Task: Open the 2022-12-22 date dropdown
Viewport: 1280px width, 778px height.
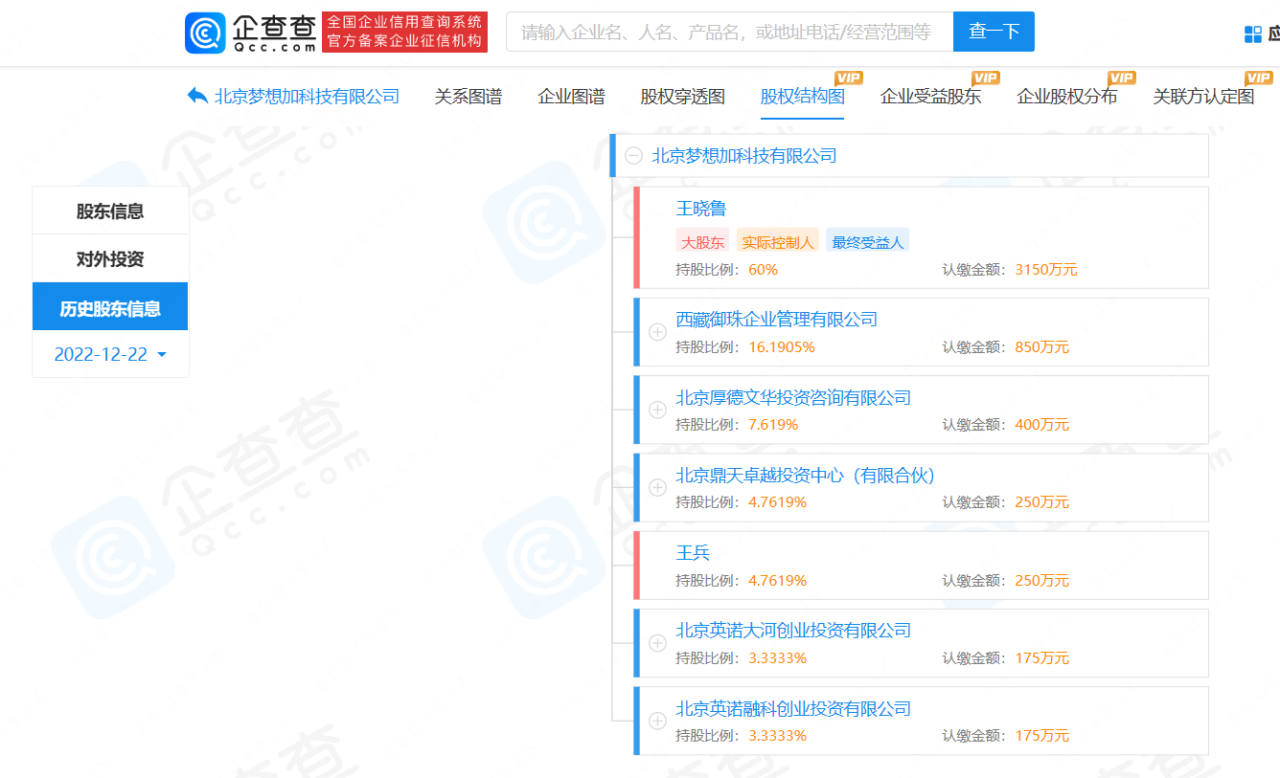Action: click(x=110, y=355)
